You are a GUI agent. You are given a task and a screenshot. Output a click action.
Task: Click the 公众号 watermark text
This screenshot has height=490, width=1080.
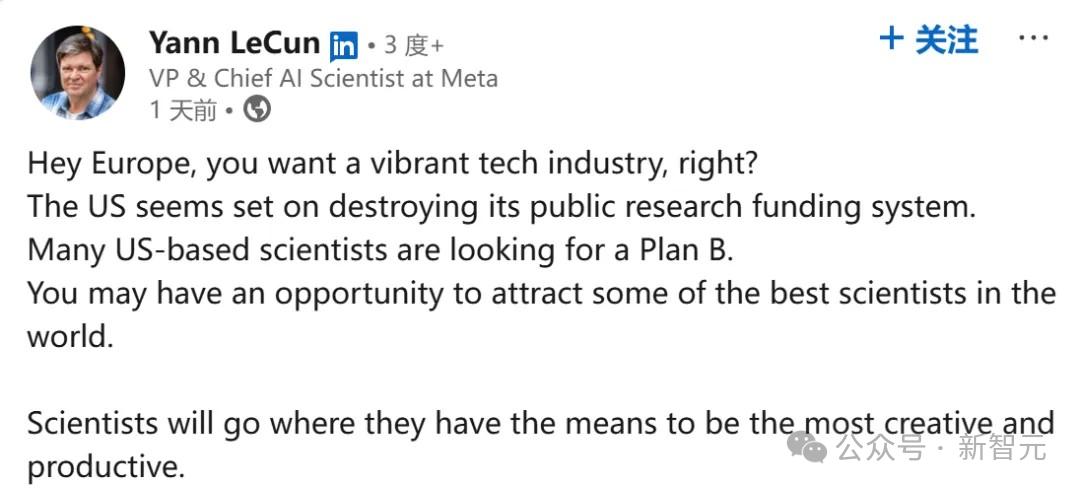click(881, 447)
